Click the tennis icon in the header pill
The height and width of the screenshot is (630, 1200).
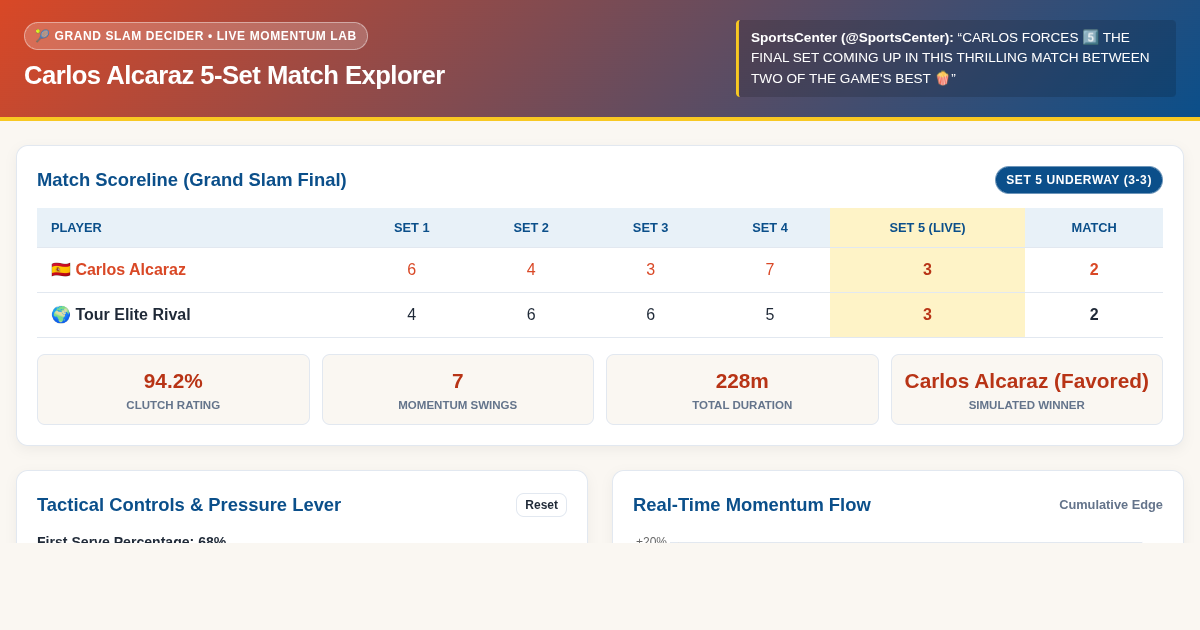[42, 36]
